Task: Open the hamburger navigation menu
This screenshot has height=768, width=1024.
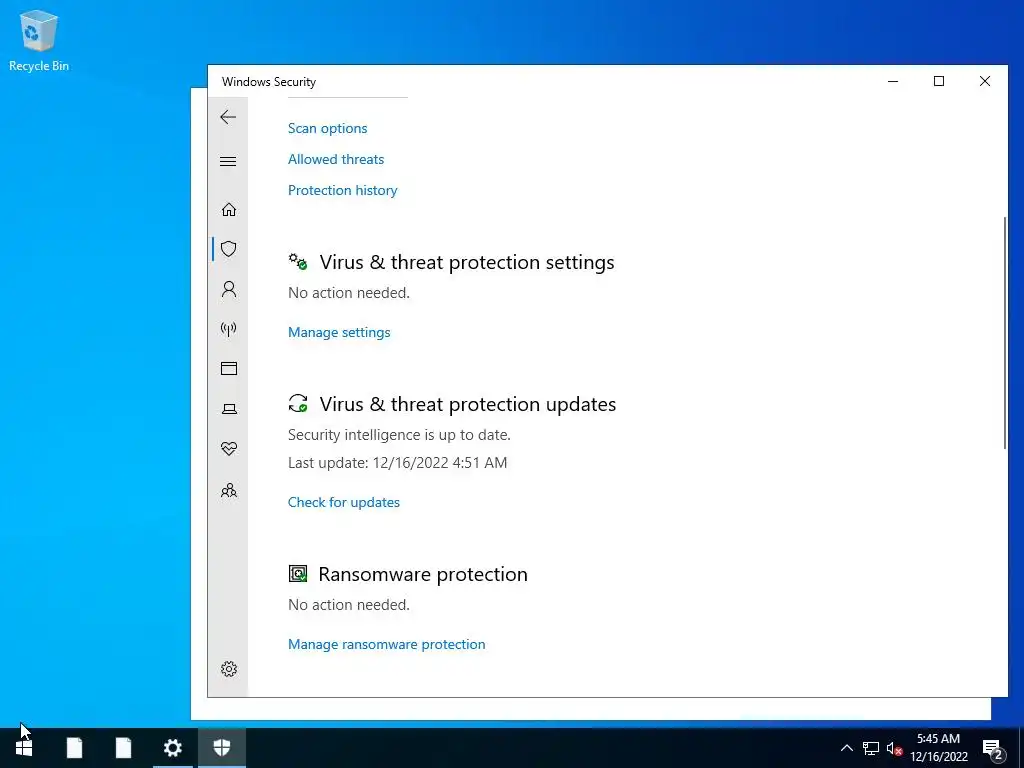Action: (228, 161)
